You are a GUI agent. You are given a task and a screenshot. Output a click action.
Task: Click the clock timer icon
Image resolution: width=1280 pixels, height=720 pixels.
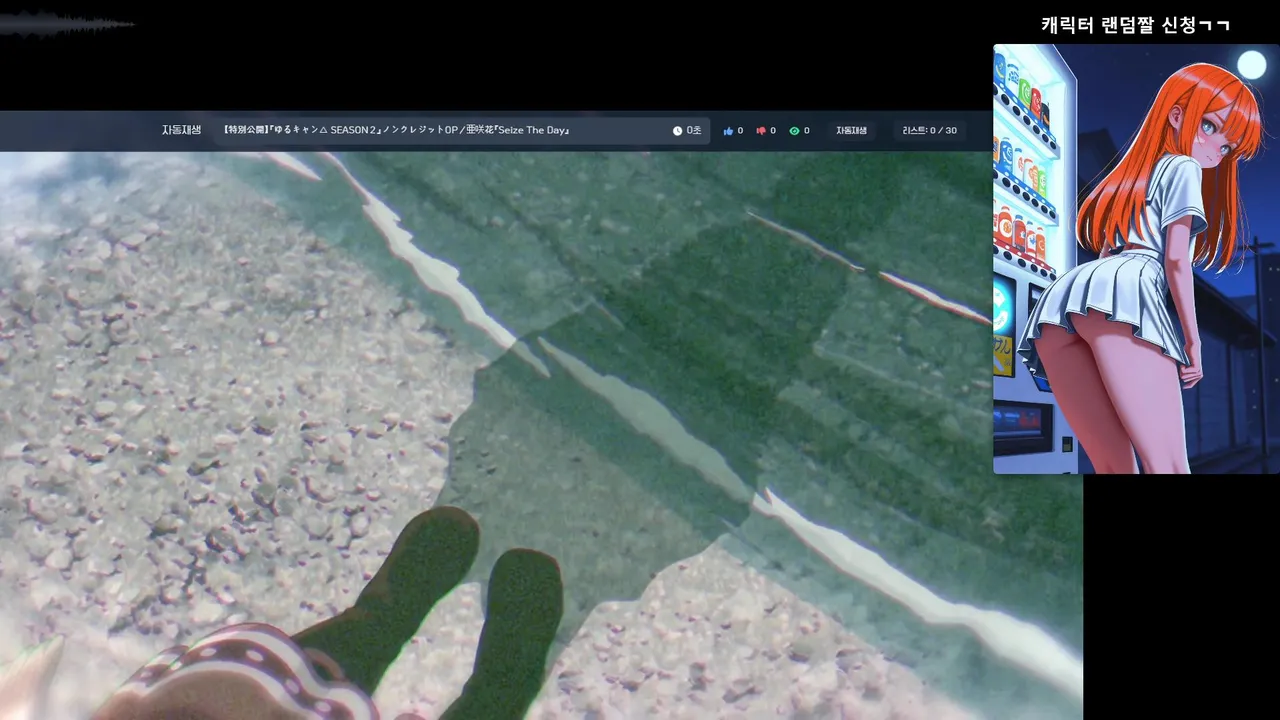pos(677,131)
